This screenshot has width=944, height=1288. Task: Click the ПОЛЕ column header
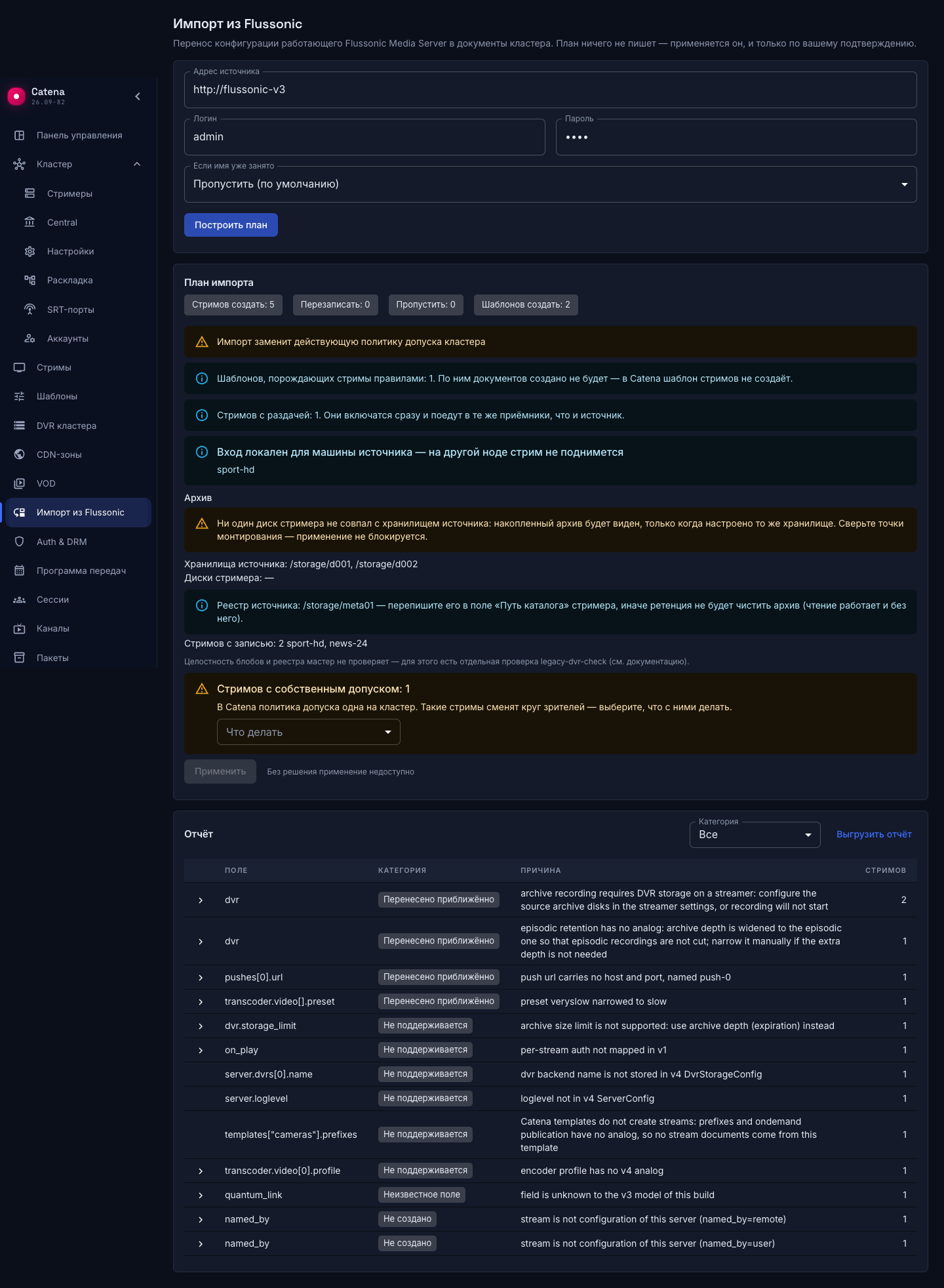[236, 870]
